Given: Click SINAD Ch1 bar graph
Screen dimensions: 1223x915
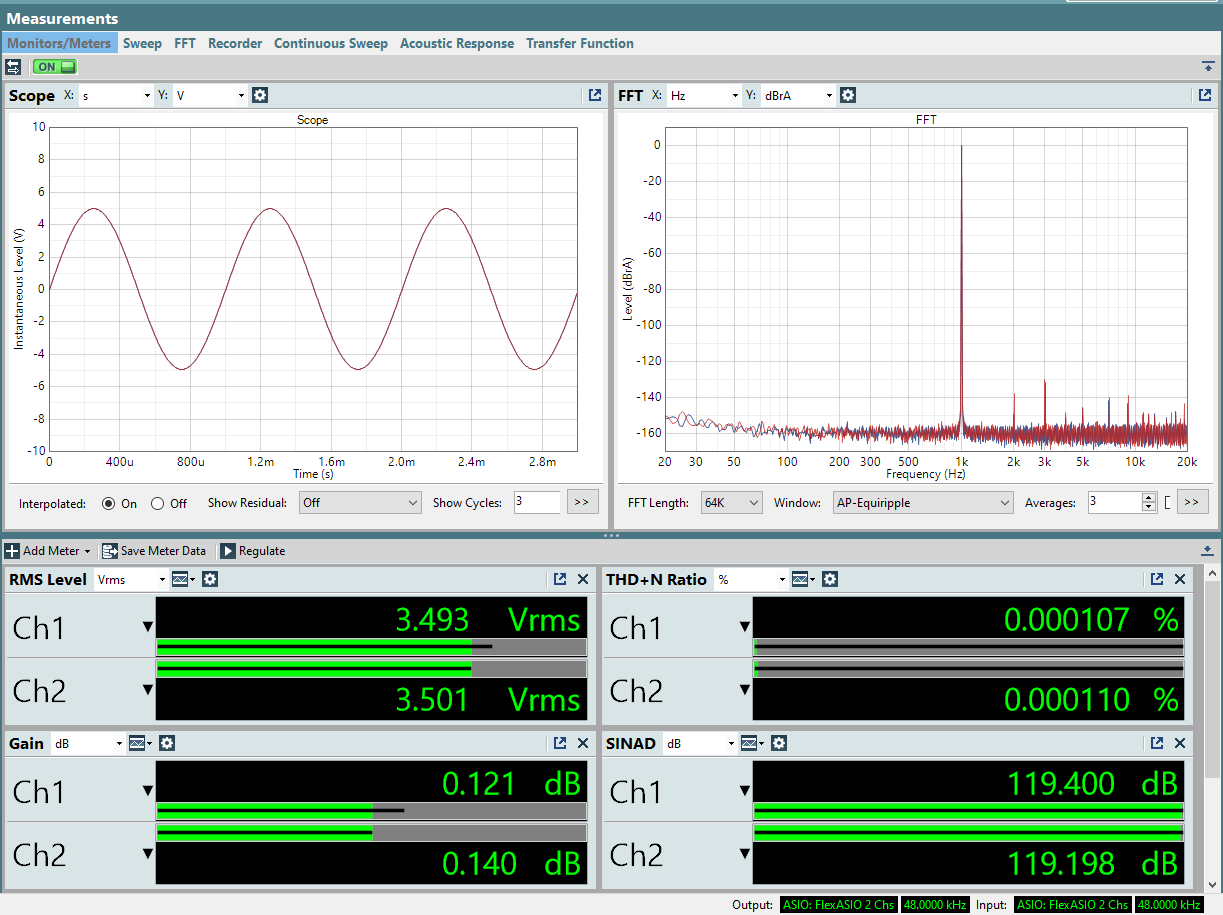Looking at the screenshot, I should [x=967, y=811].
